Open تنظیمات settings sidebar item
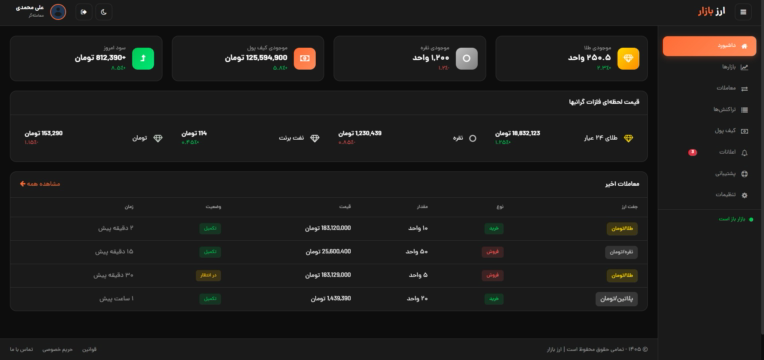Screen dimensions: 764x360 709,195
